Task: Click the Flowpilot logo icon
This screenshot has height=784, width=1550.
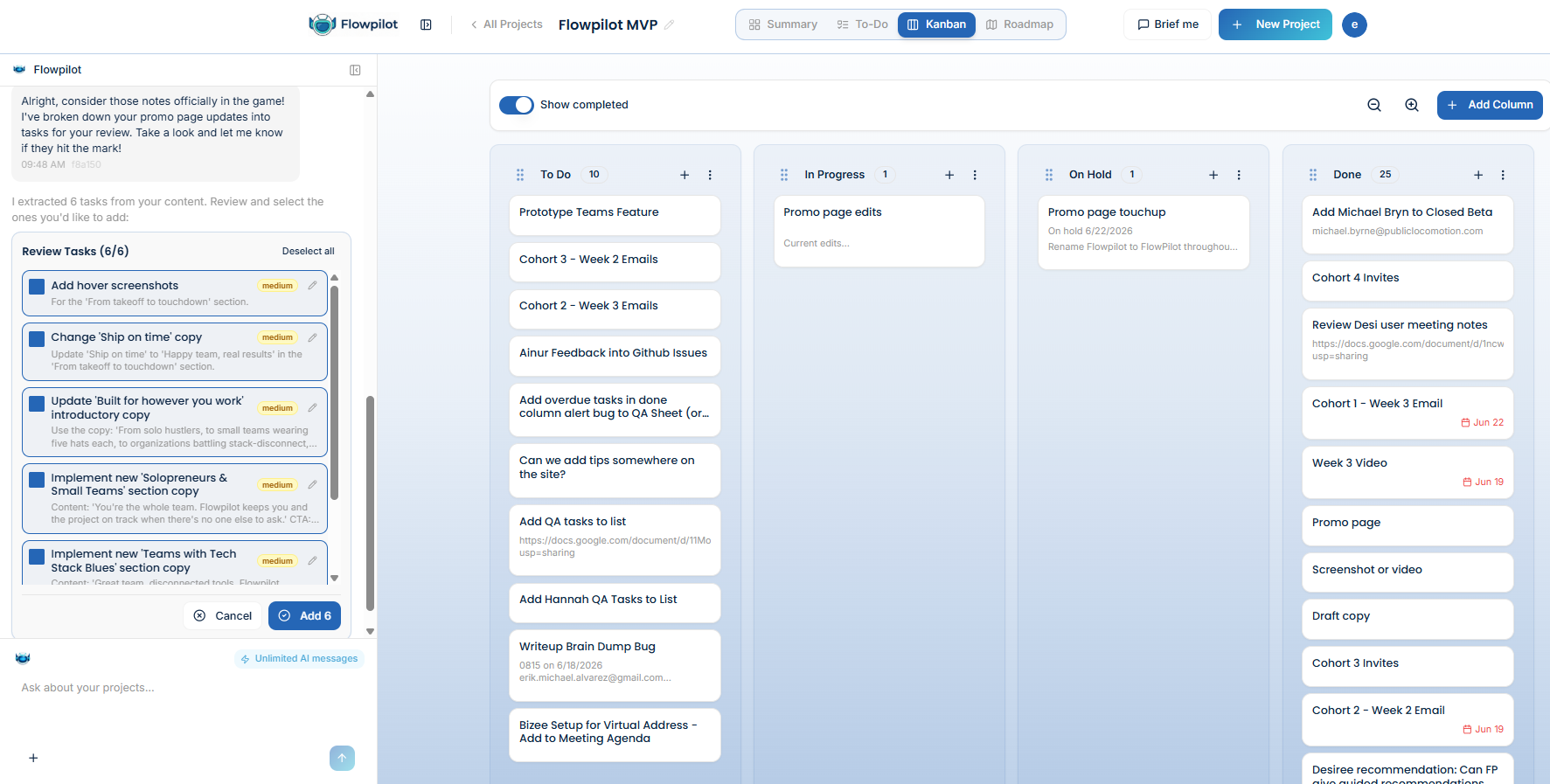Action: (x=323, y=24)
